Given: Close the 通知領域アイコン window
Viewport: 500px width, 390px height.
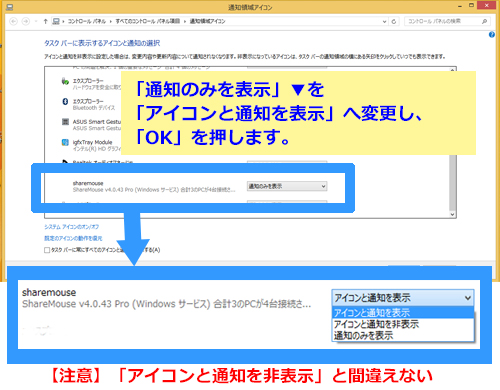Looking at the screenshot, I should tap(486, 6).
